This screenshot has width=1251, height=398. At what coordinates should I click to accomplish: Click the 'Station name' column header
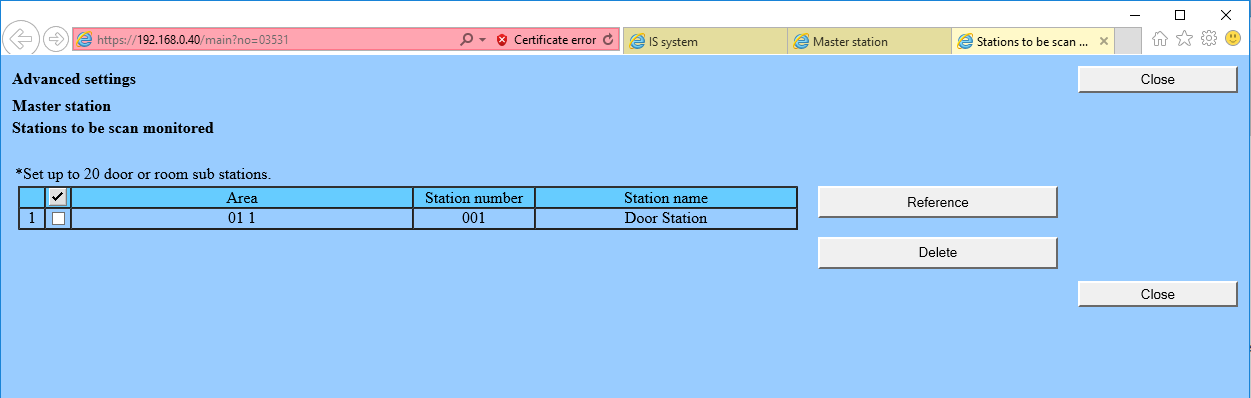coord(666,198)
